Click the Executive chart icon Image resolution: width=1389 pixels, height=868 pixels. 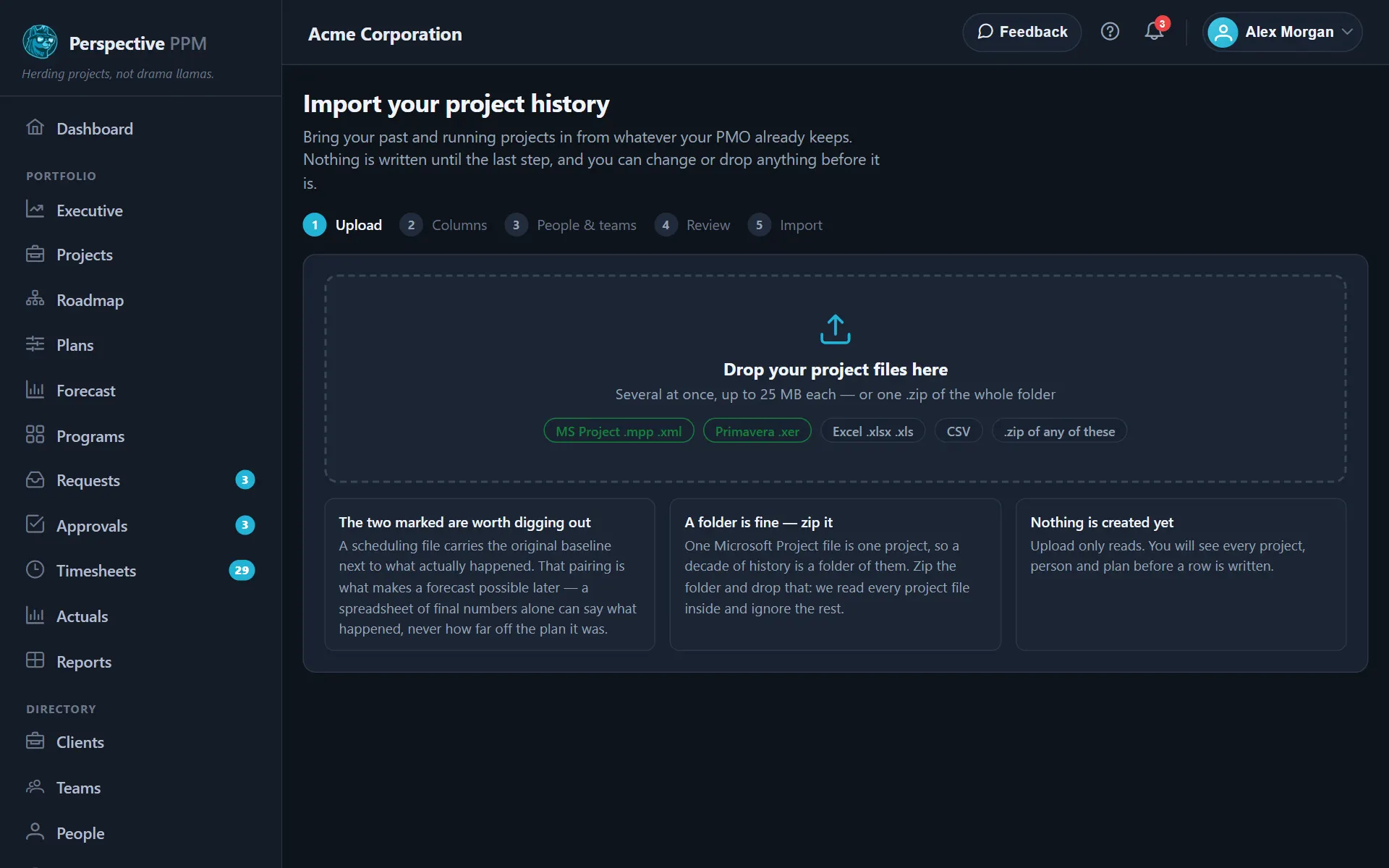35,209
